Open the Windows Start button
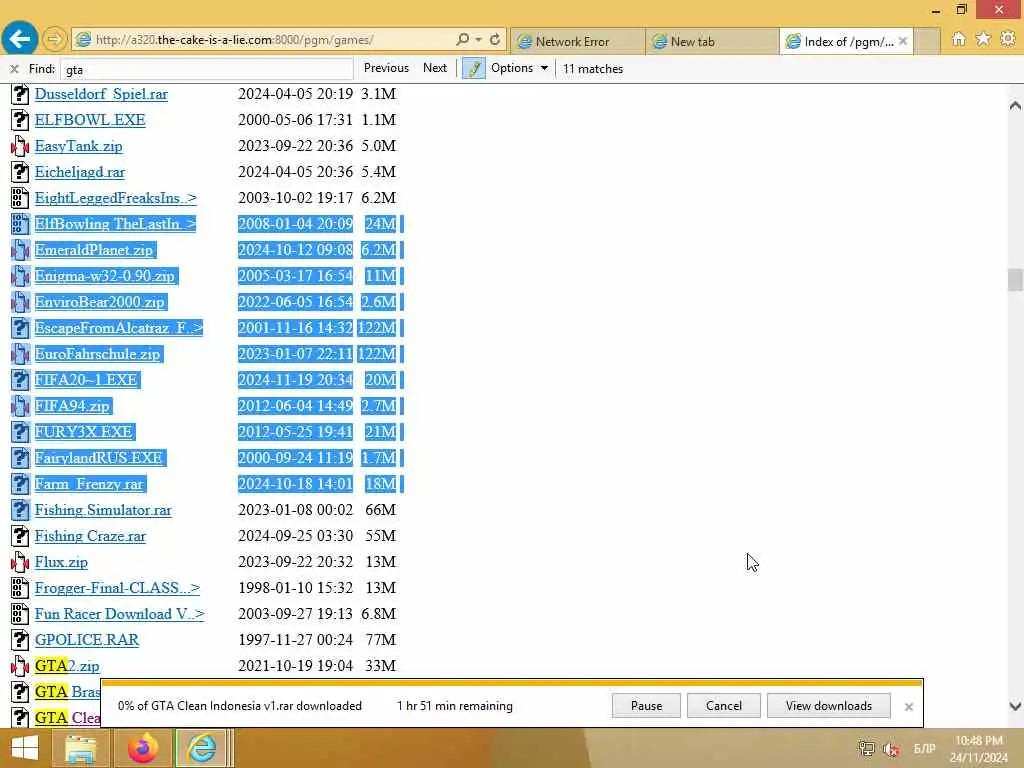The height and width of the screenshot is (768, 1024). tap(24, 748)
